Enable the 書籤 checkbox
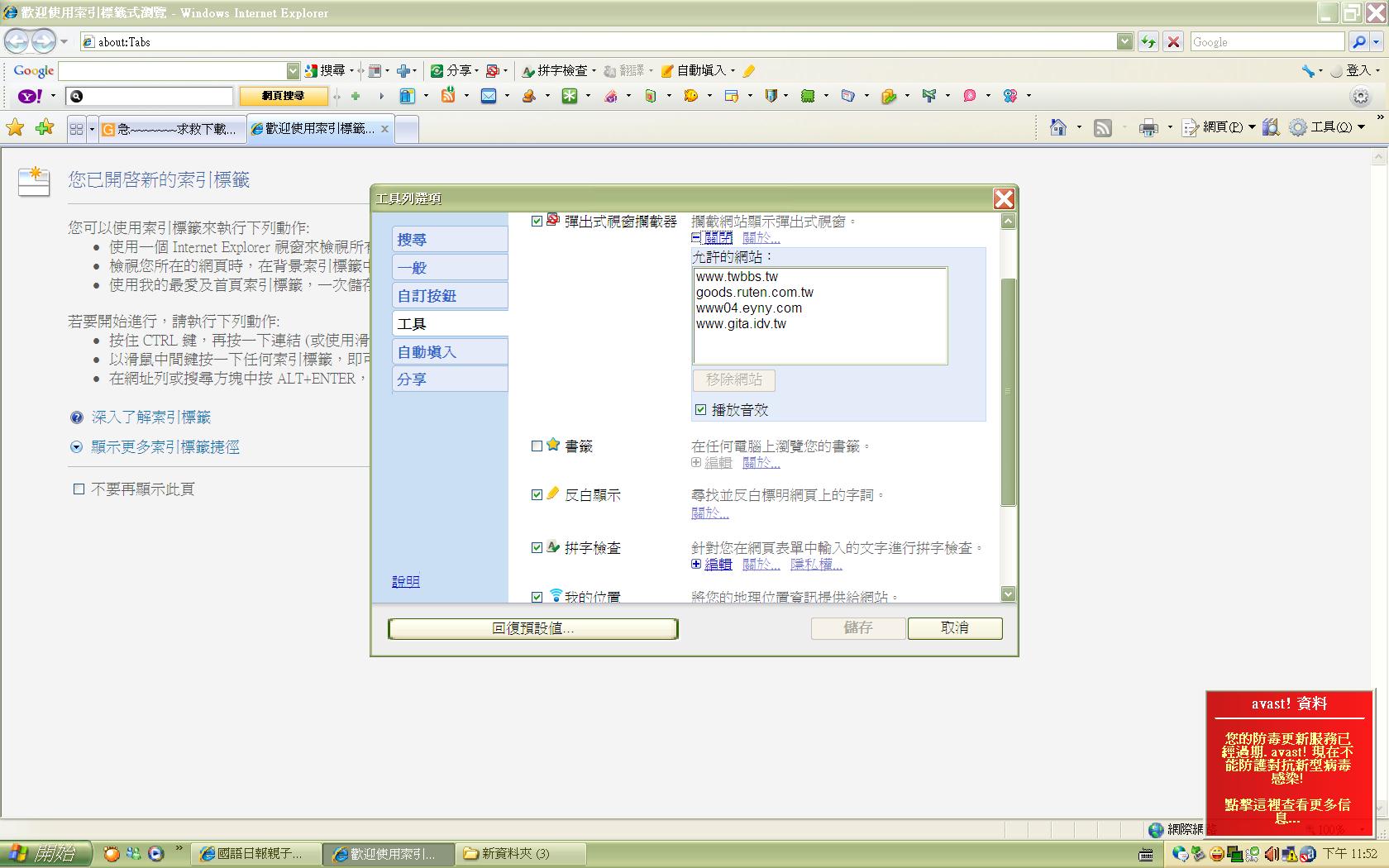 pos(537,446)
